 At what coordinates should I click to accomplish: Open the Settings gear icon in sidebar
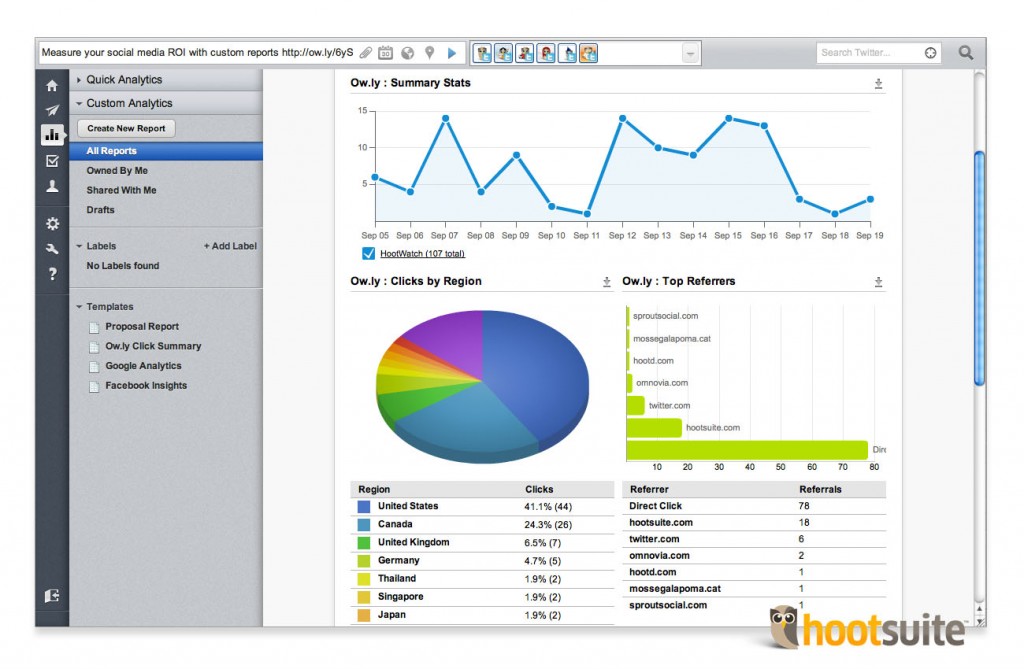tap(52, 224)
